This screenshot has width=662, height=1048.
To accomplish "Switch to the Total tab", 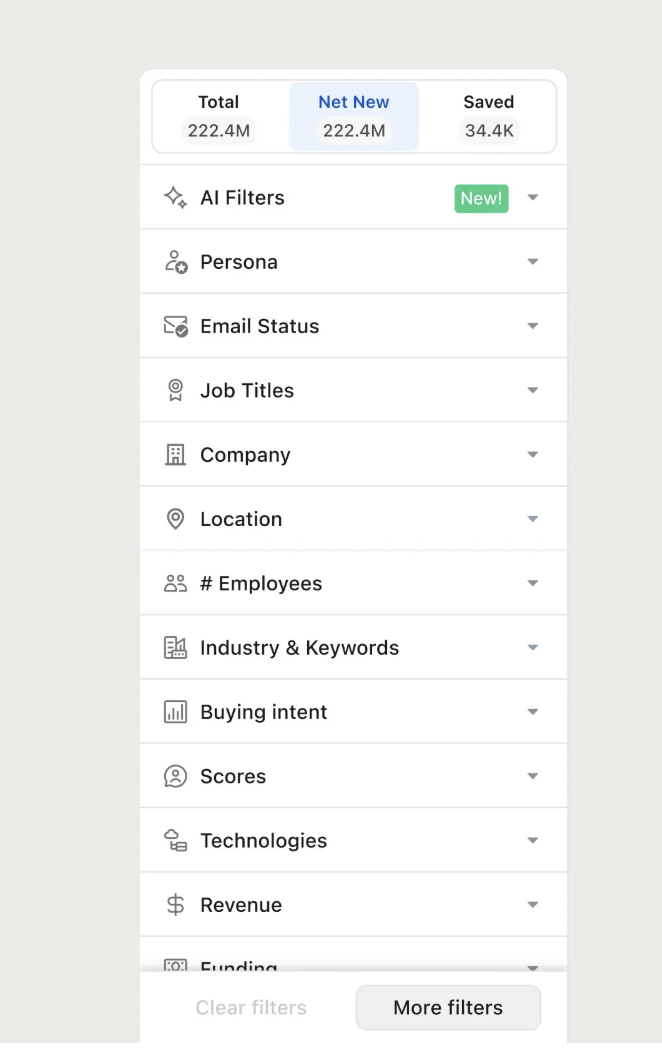I will (x=219, y=116).
